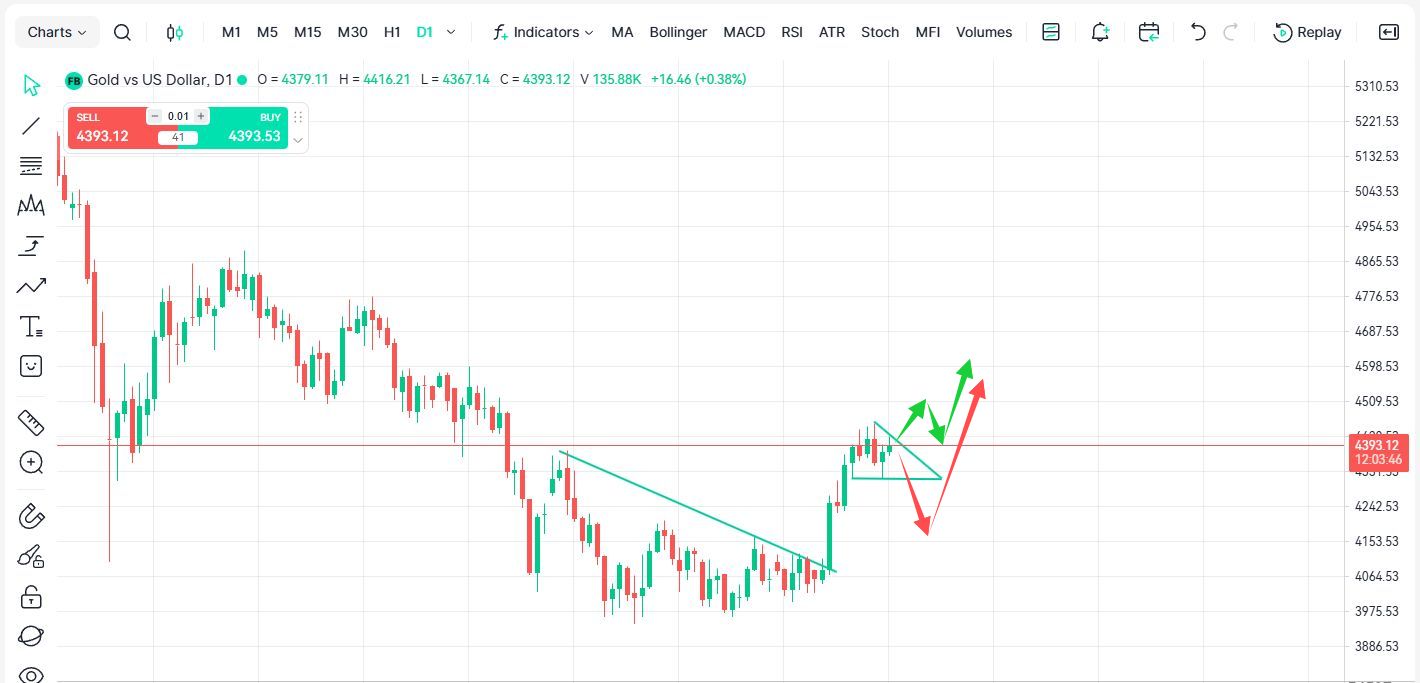The width and height of the screenshot is (1420, 683).
Task: Open the chart templates layout icon
Action: click(x=1050, y=32)
